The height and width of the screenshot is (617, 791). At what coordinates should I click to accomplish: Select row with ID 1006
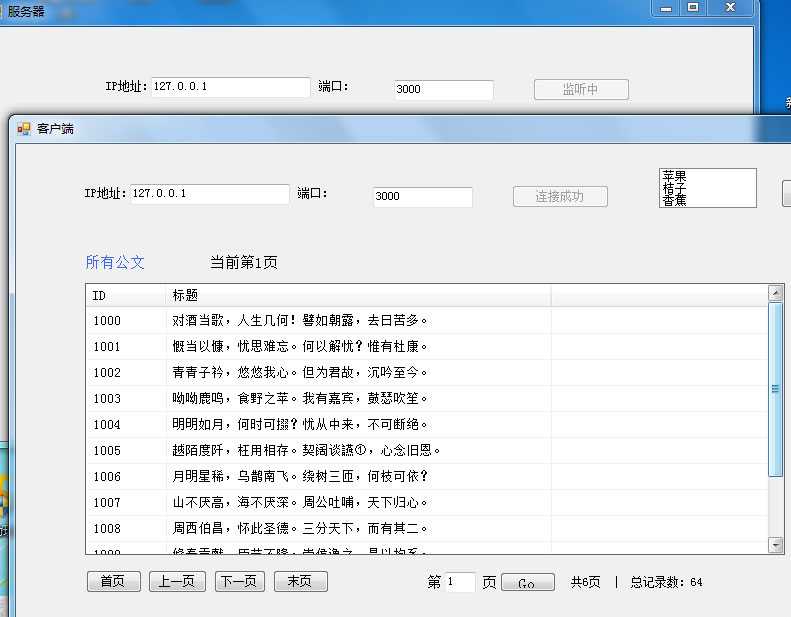[x=427, y=477]
